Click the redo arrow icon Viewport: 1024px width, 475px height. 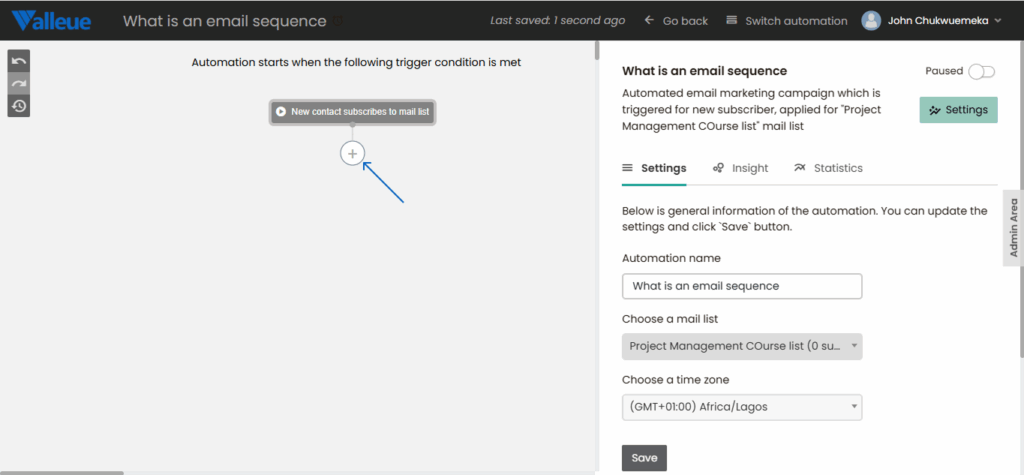tap(19, 84)
